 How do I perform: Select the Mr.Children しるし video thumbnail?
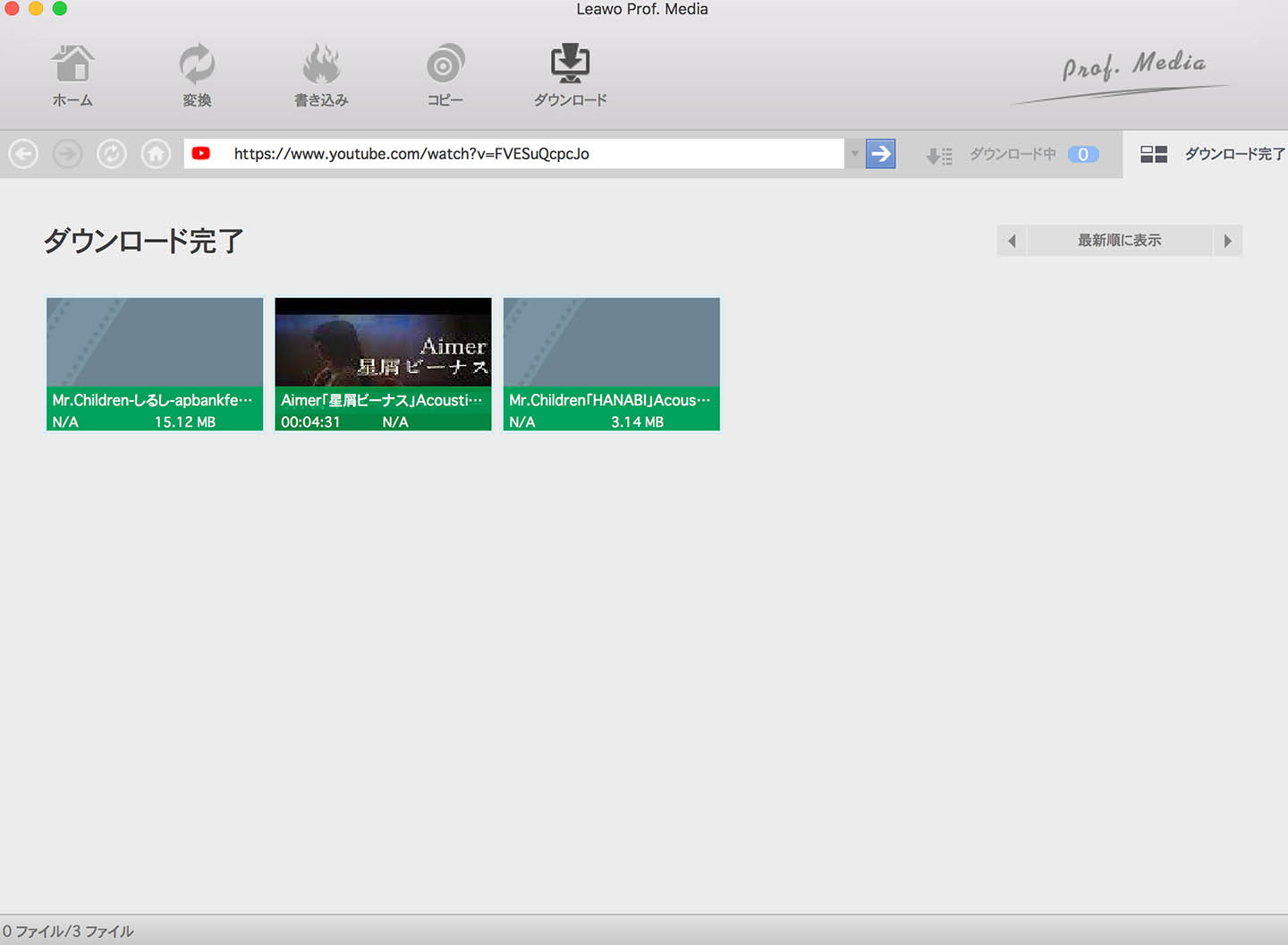click(155, 343)
